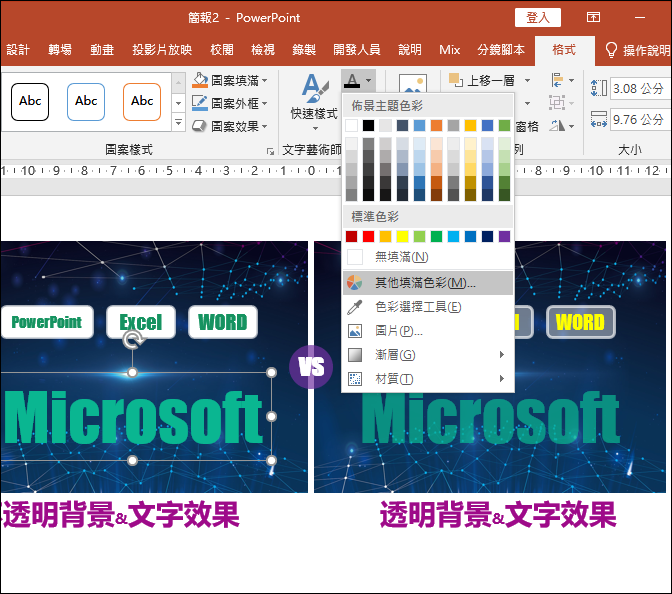
Task: Select the green WORD label on left slide
Action: point(223,322)
